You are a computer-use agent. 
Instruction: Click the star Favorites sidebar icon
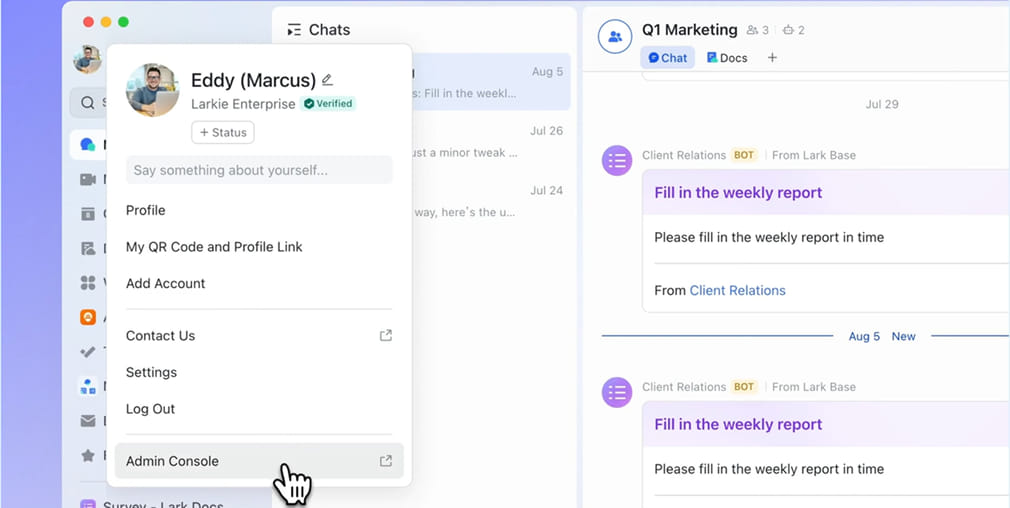pos(88,456)
